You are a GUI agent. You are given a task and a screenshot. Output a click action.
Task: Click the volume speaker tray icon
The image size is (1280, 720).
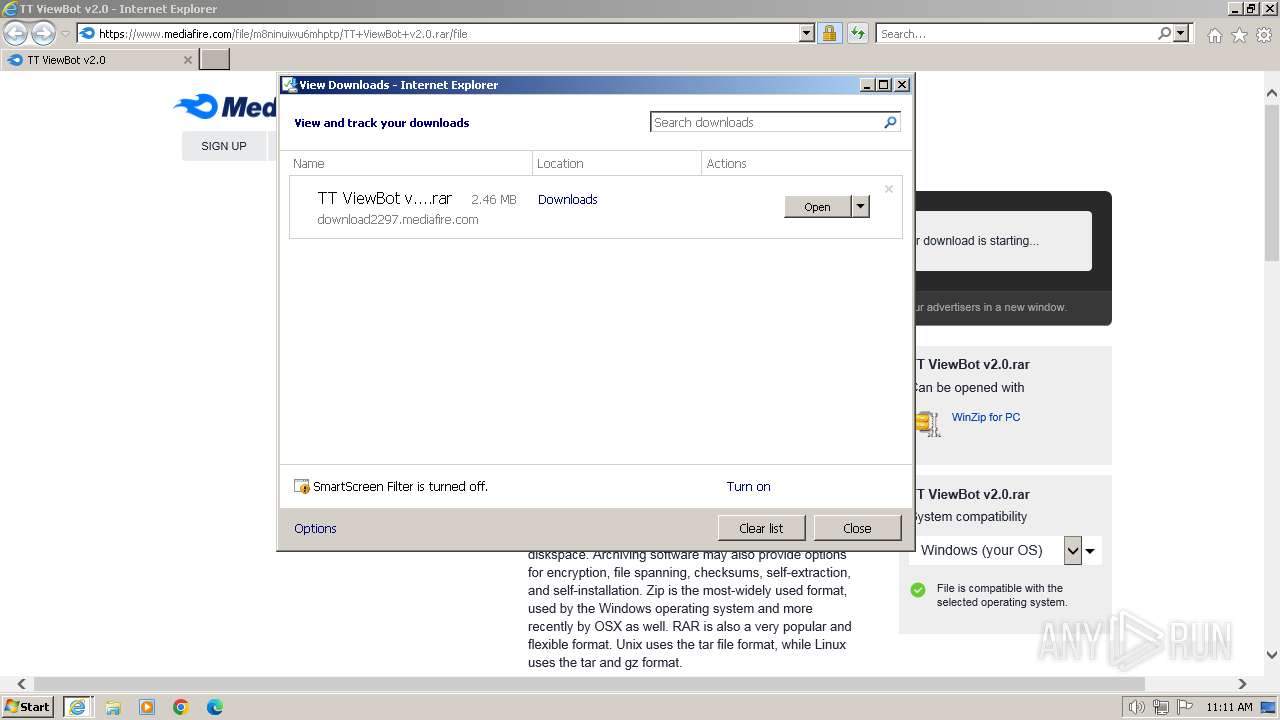click(1137, 707)
